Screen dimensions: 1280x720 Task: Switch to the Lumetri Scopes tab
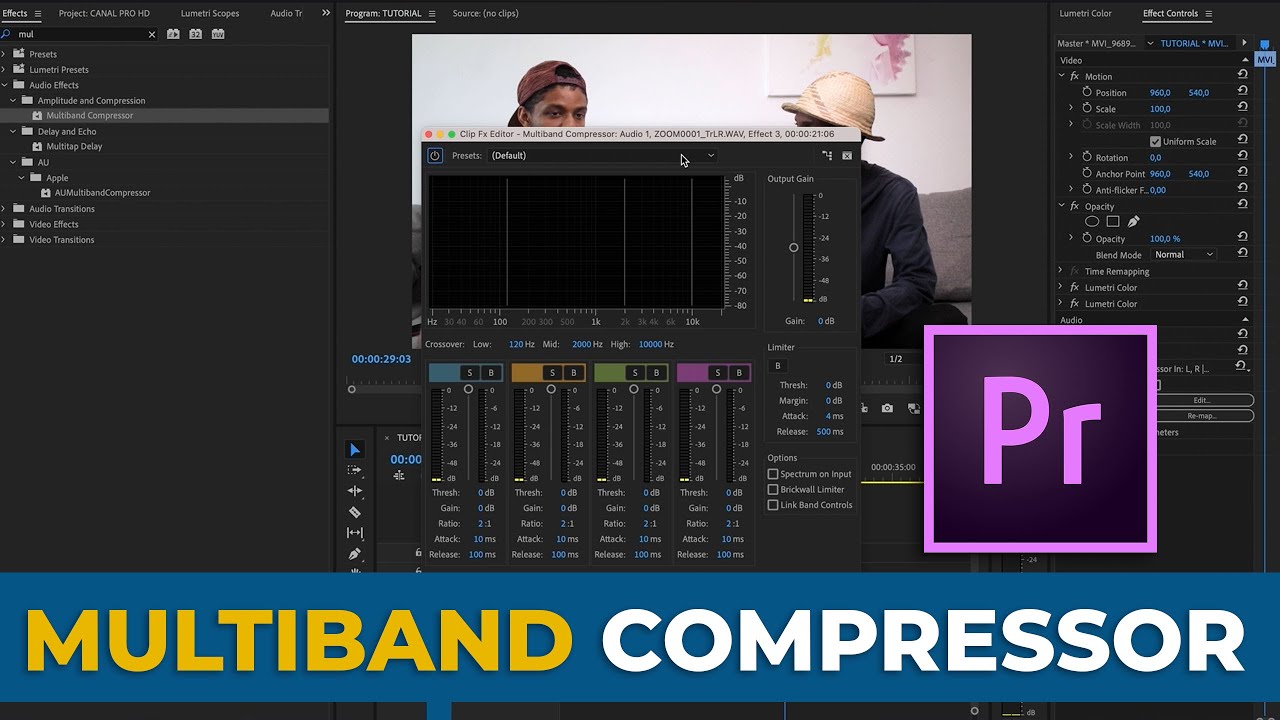pos(210,13)
